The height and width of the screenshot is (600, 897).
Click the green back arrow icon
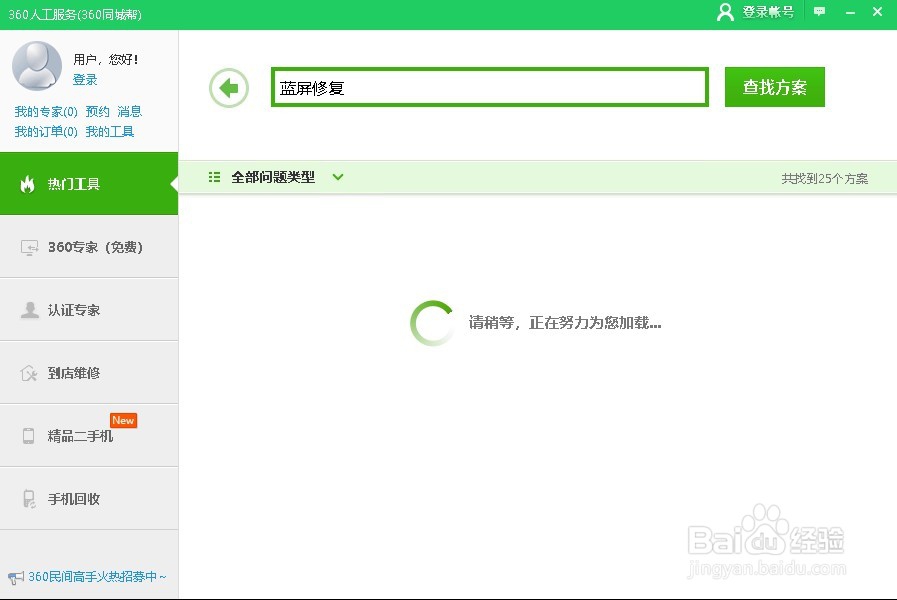pos(228,88)
